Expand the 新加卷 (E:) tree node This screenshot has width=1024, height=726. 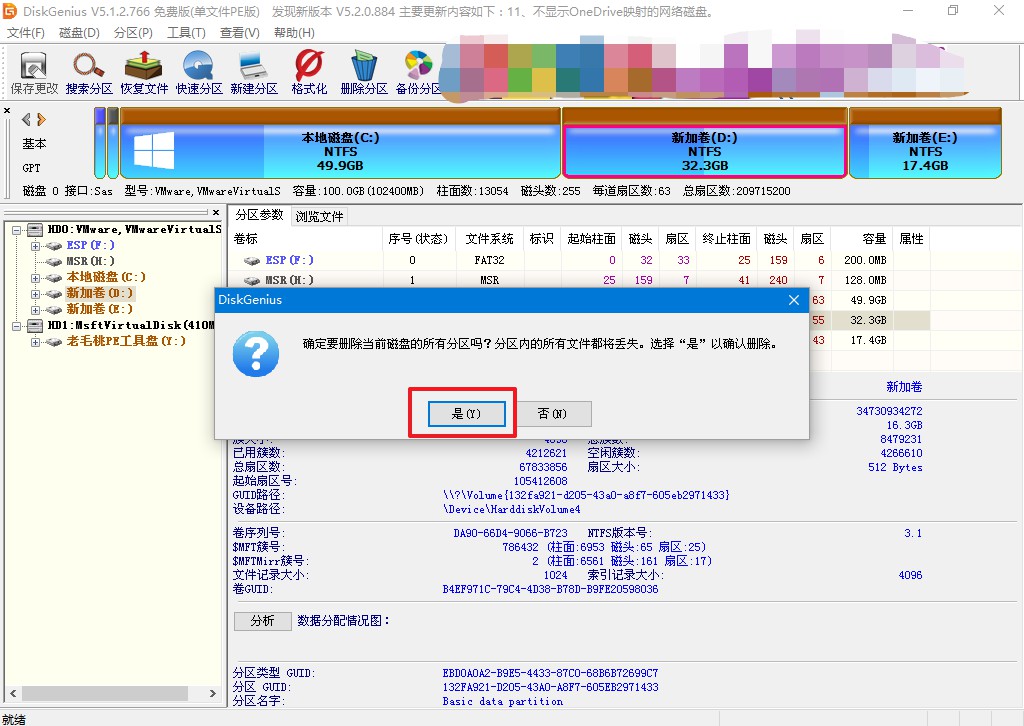point(35,309)
